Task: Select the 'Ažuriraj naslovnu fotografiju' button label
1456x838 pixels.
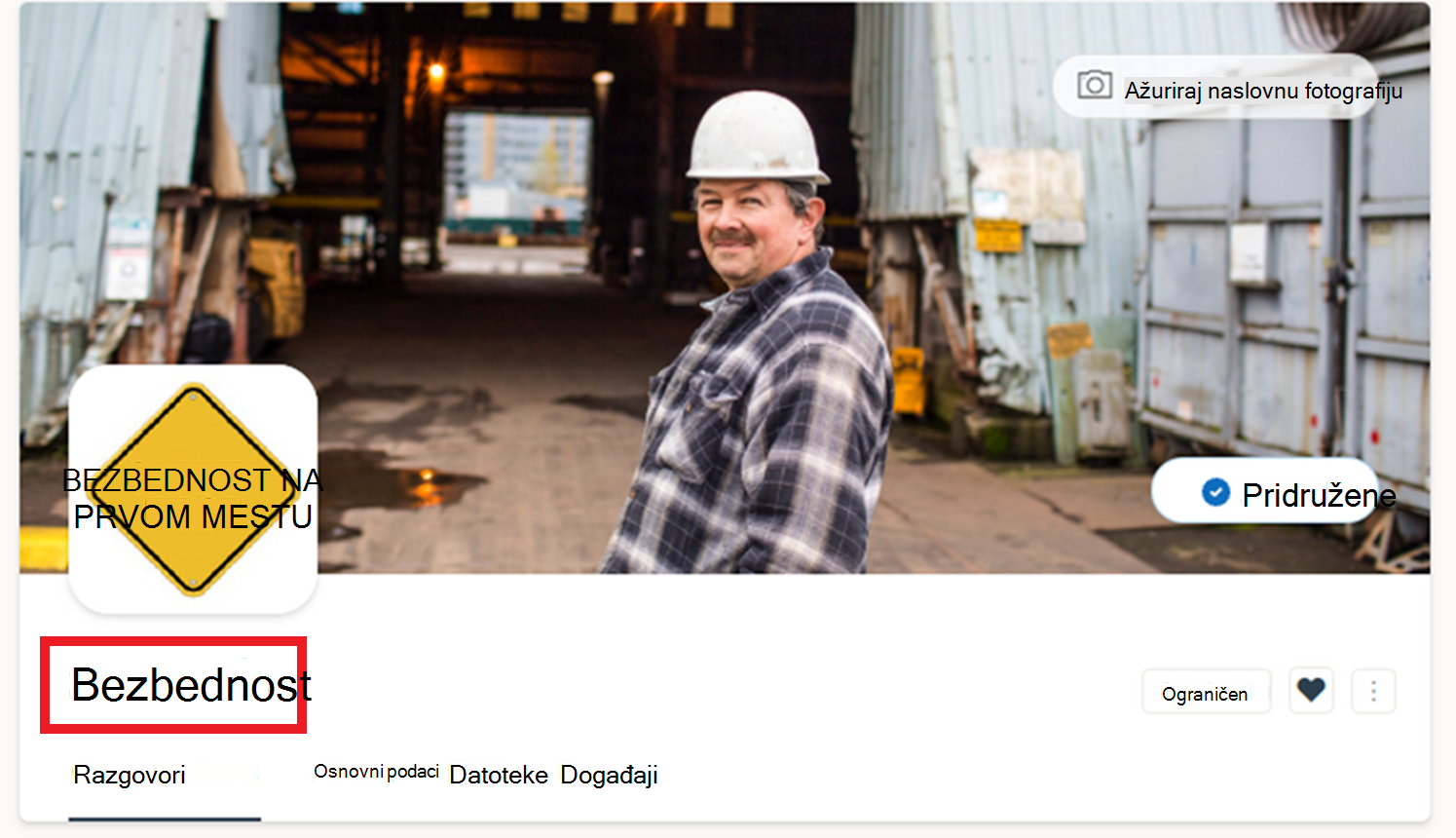Action: point(1263,91)
